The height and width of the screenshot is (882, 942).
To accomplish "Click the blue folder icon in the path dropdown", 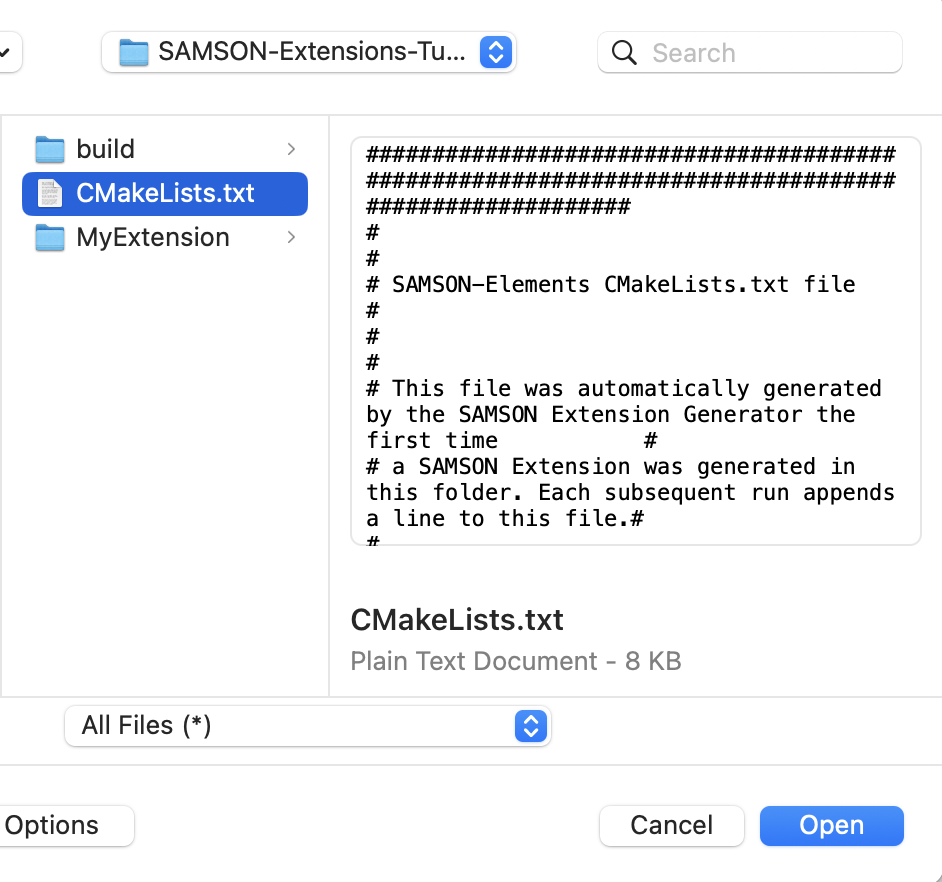I will click(135, 52).
